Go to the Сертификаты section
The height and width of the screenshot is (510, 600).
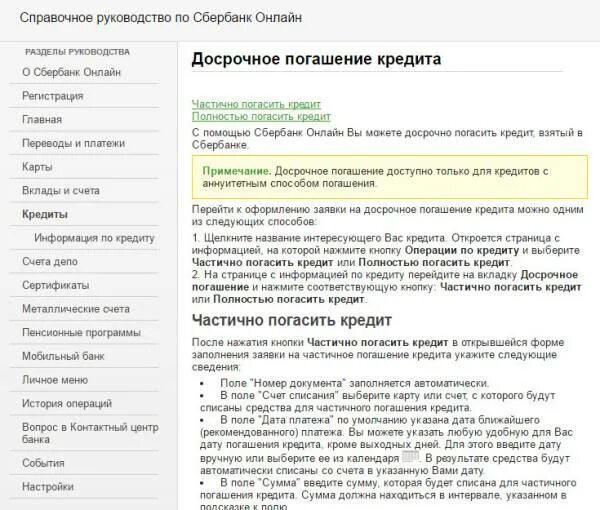tap(55, 285)
